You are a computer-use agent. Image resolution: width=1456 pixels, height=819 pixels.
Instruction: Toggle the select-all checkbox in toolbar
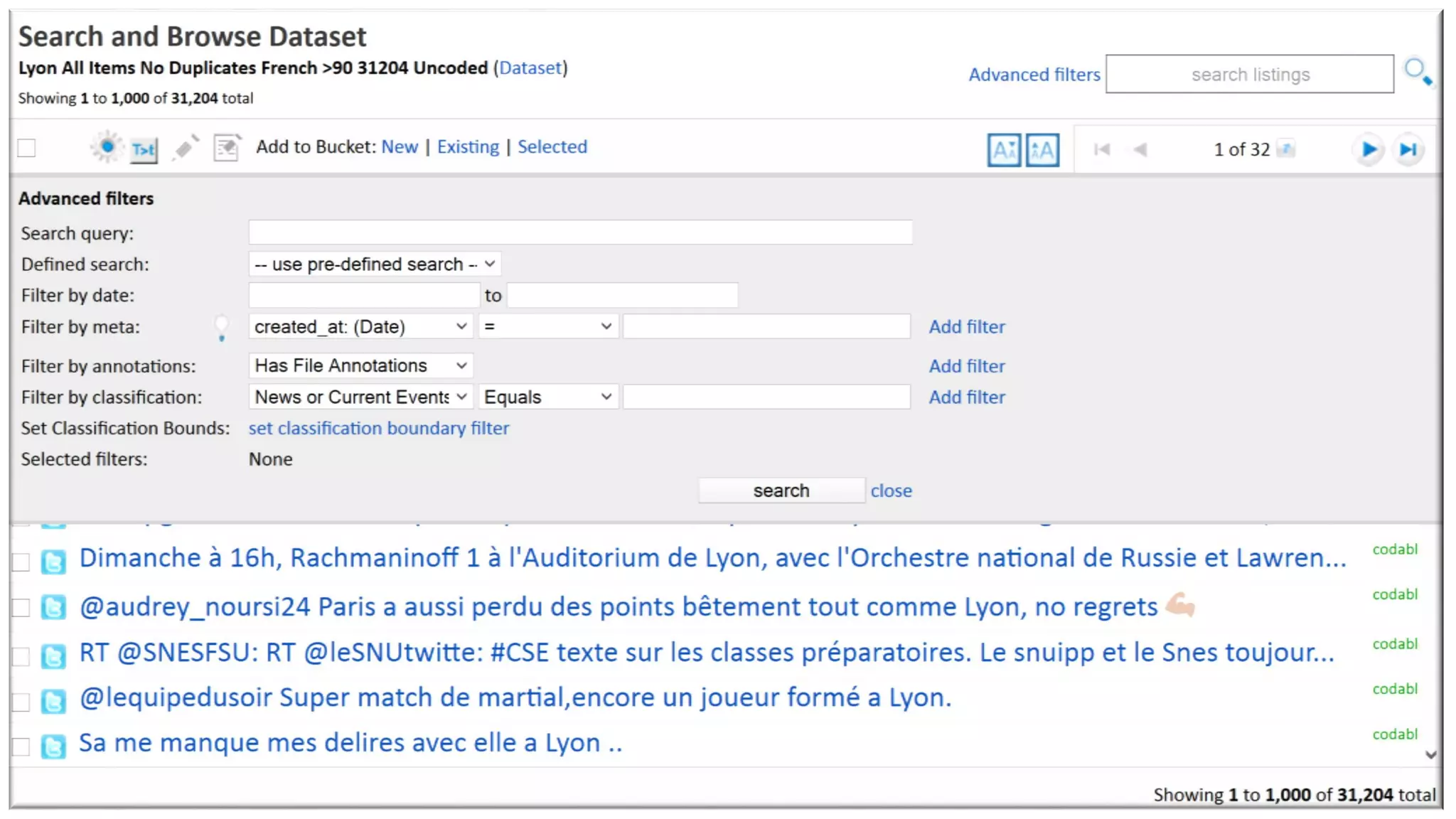click(x=26, y=148)
